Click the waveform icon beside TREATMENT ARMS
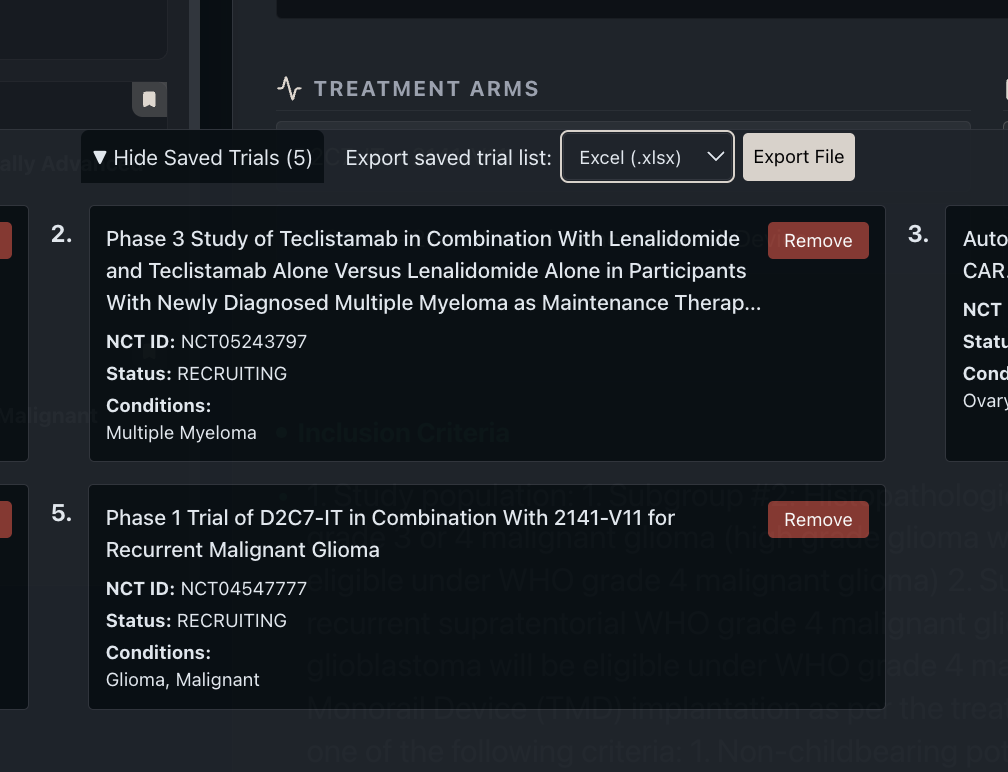This screenshot has height=772, width=1008. click(288, 87)
